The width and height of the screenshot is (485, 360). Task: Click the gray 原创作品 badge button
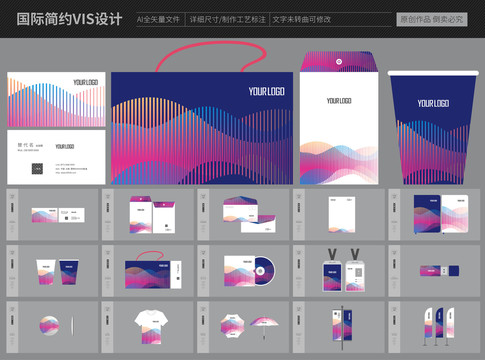pos(432,19)
